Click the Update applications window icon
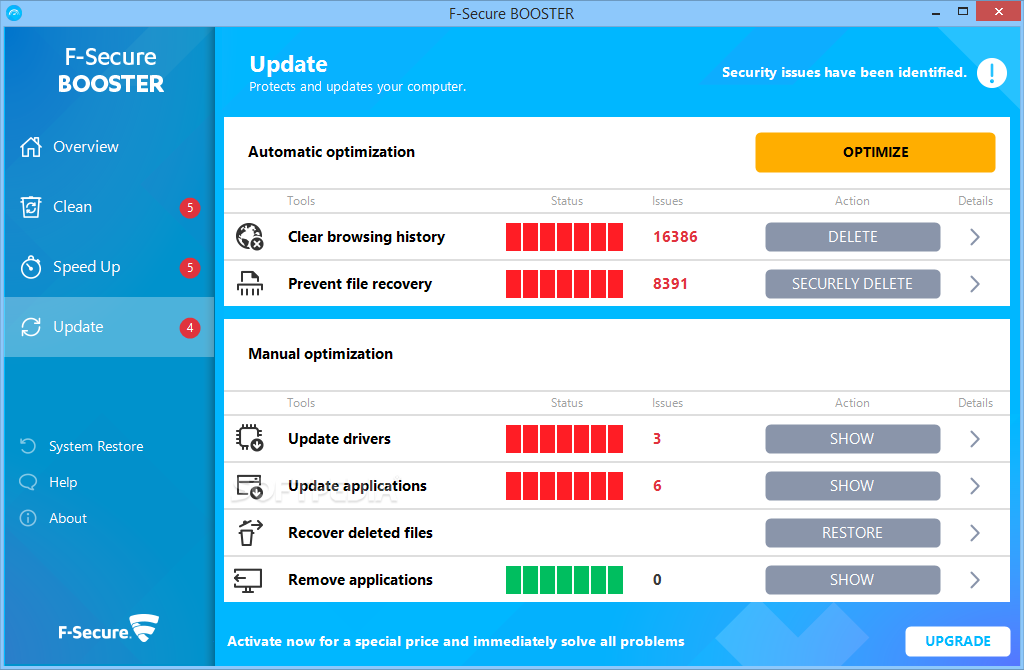The width and height of the screenshot is (1024, 670). (x=249, y=487)
